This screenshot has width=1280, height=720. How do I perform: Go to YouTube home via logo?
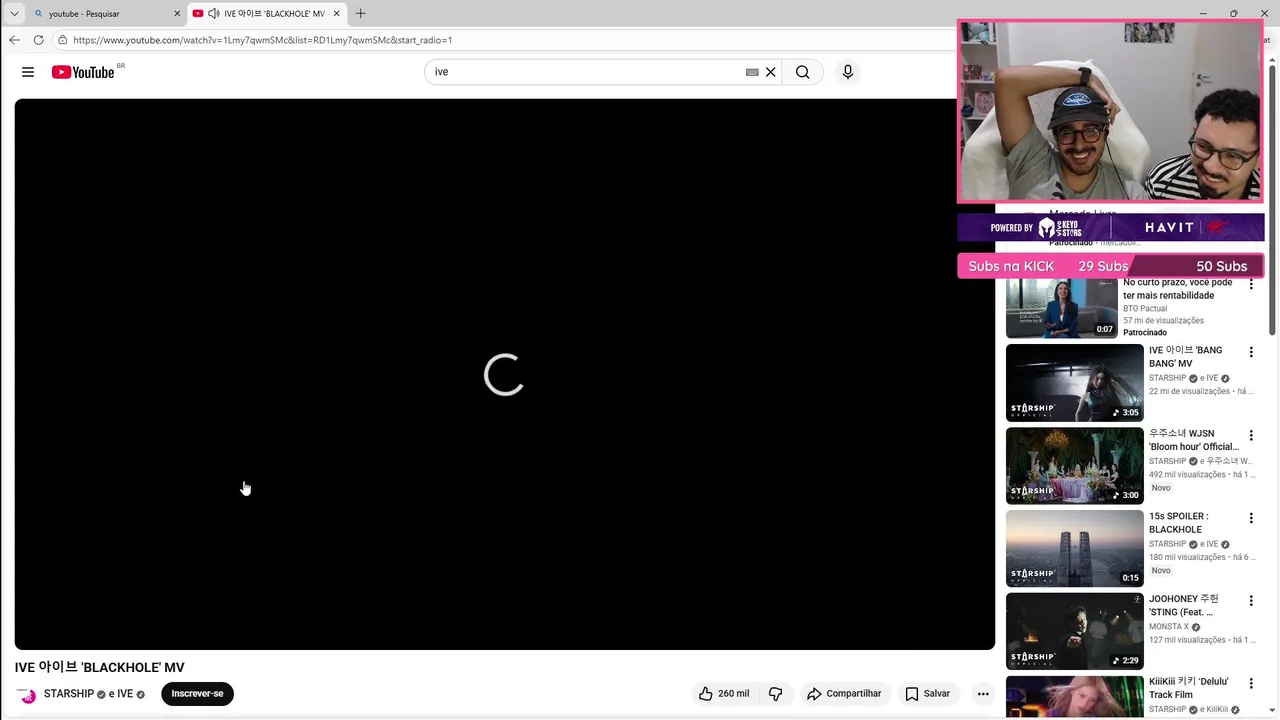click(83, 72)
